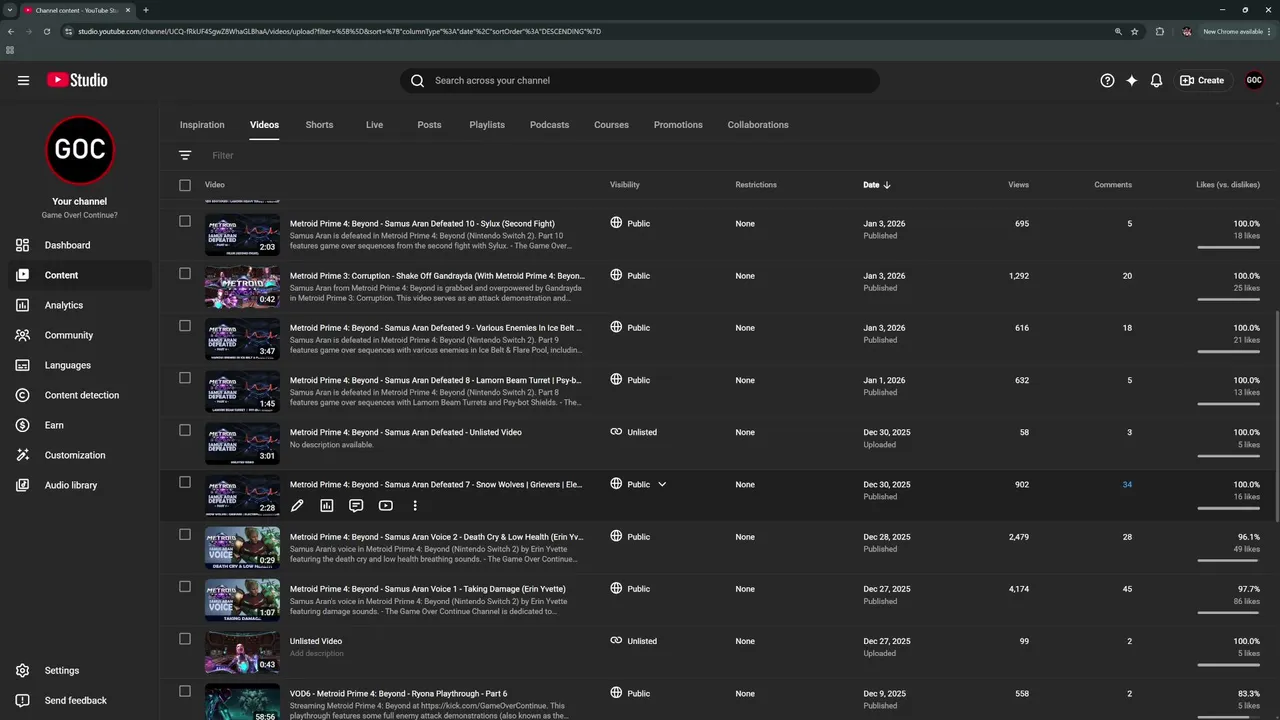Click the View on YouTube icon
Image resolution: width=1280 pixels, height=720 pixels.
pos(385,506)
